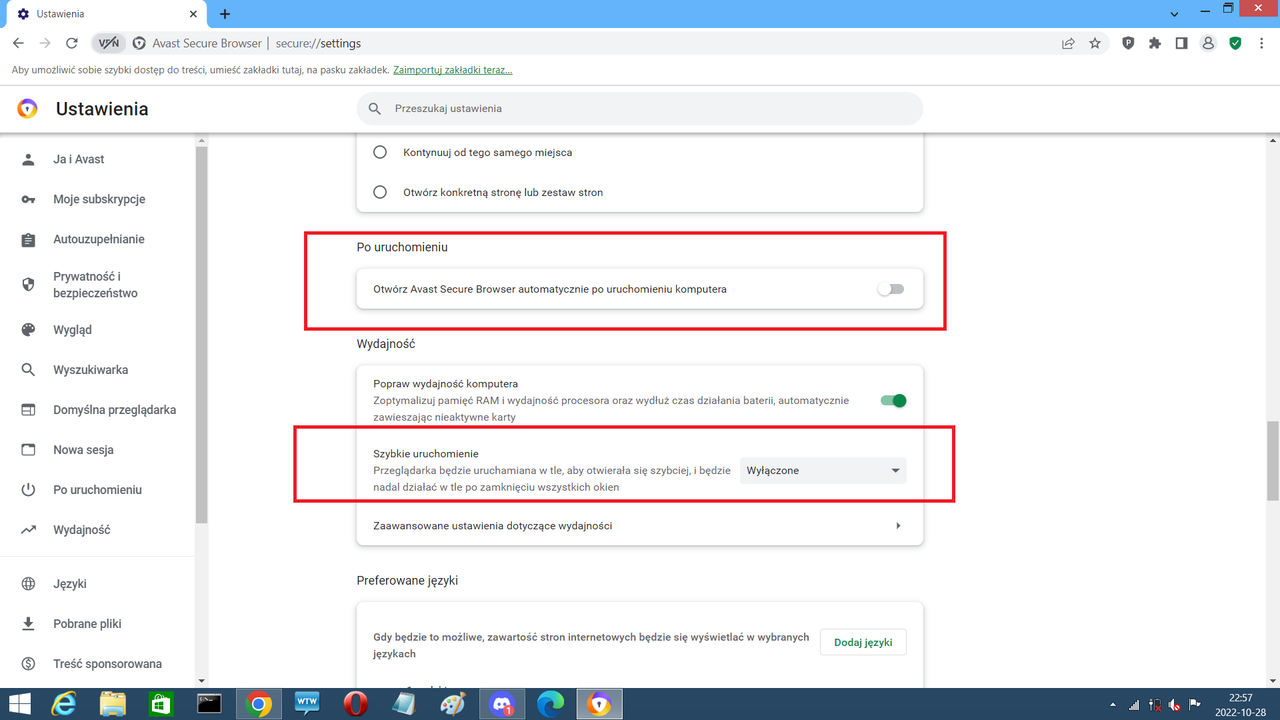
Task: Toggle the side panel icon
Action: click(x=1181, y=43)
